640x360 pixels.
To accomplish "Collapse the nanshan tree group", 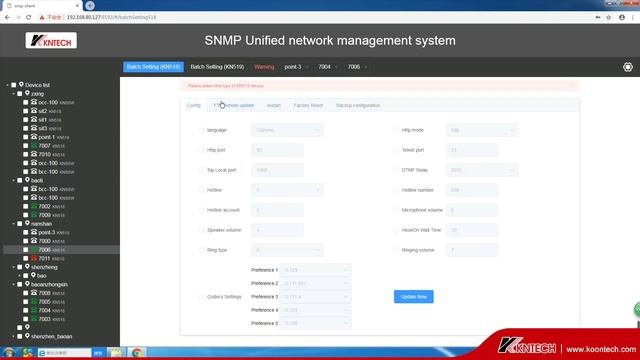I will [13, 224].
